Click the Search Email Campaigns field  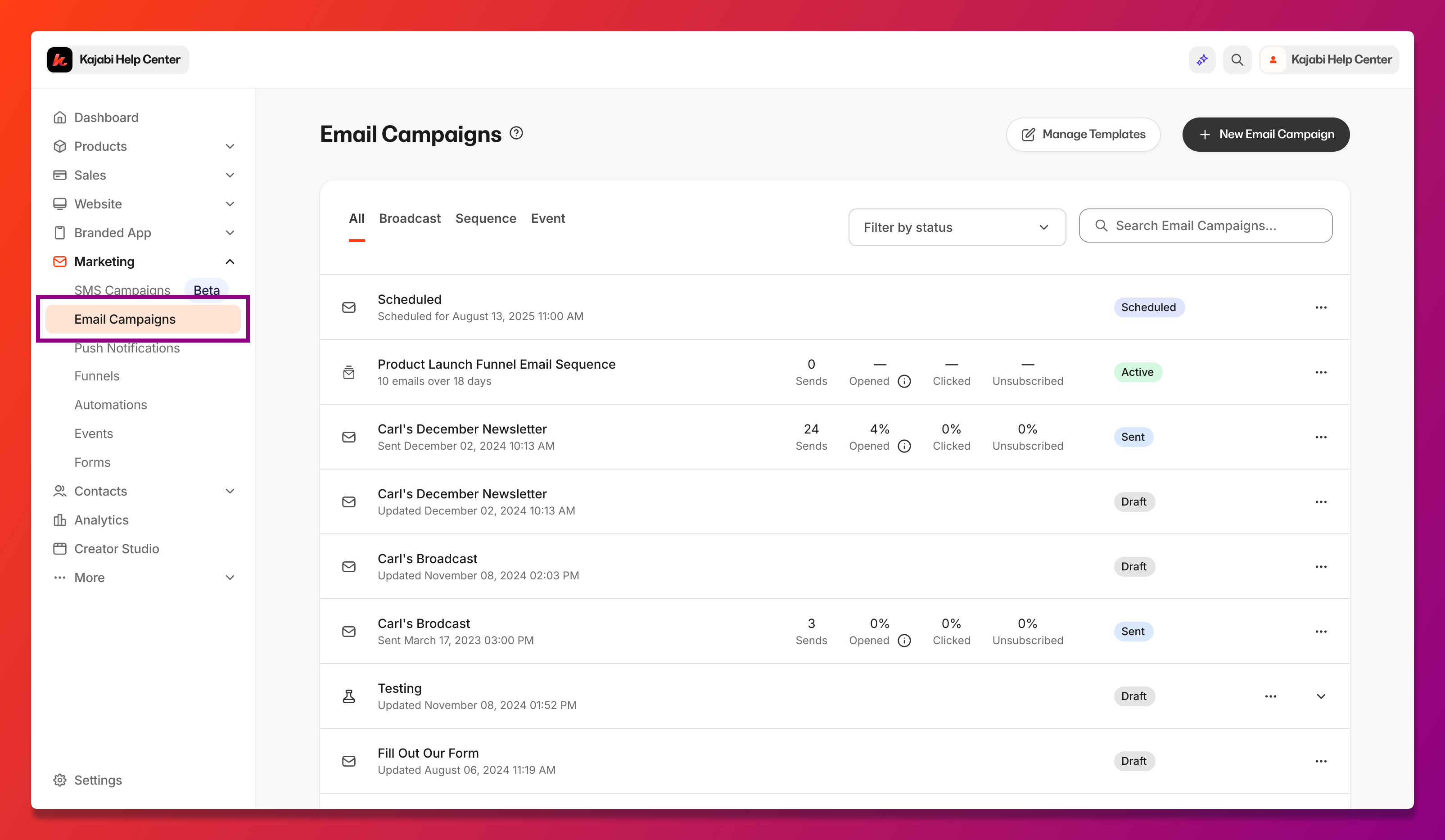pyautogui.click(x=1206, y=226)
